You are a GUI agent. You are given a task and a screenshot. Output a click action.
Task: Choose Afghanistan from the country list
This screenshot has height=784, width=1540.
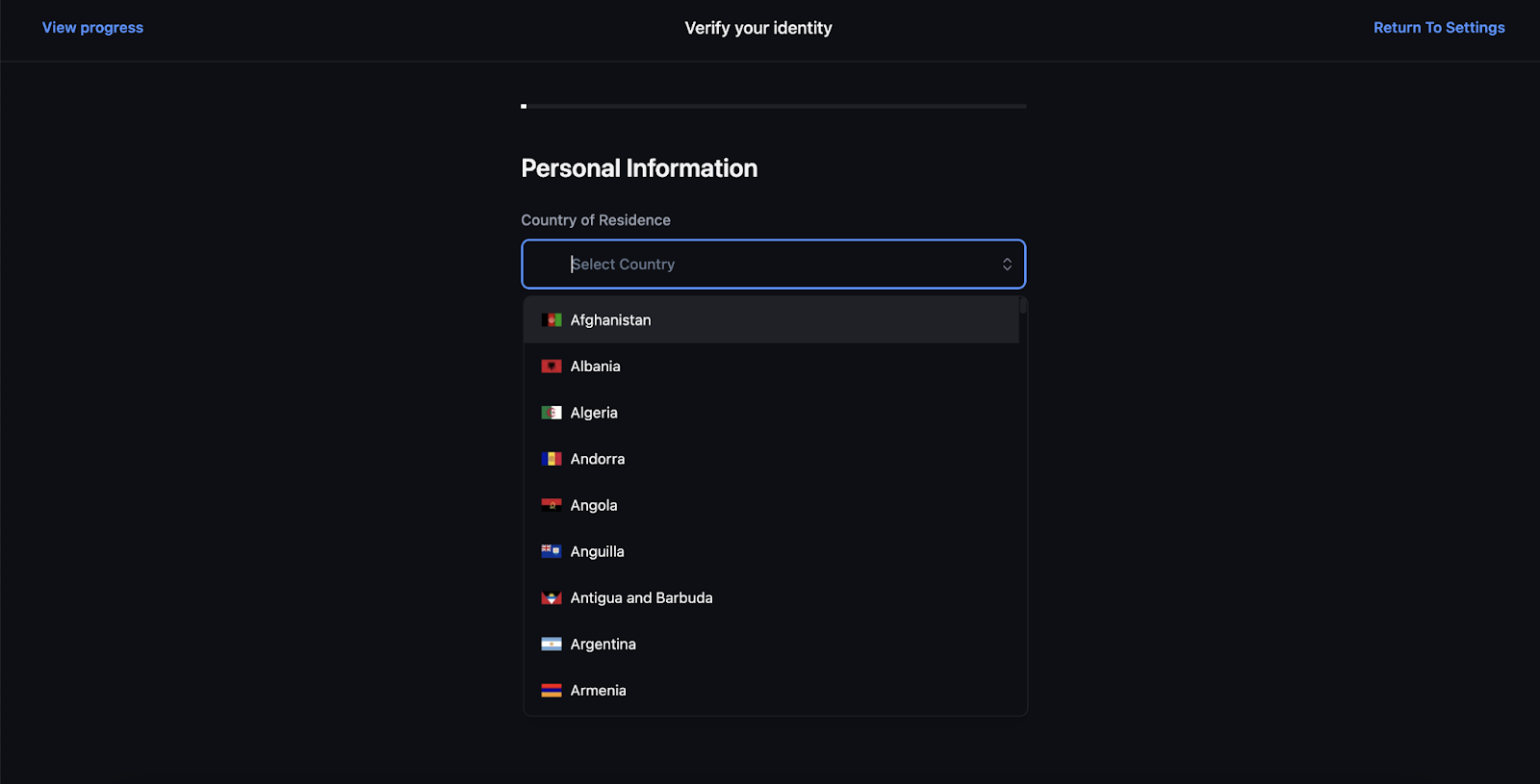(610, 320)
